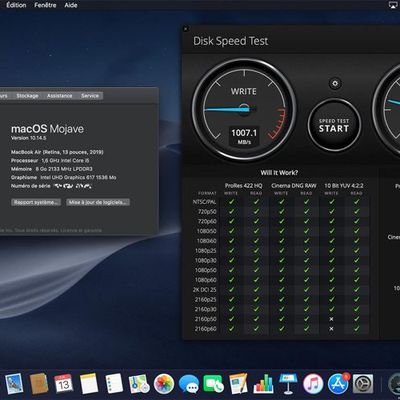Viewport: 400px width, 400px height.
Task: Launch Keynote from the dock
Action: point(288,384)
